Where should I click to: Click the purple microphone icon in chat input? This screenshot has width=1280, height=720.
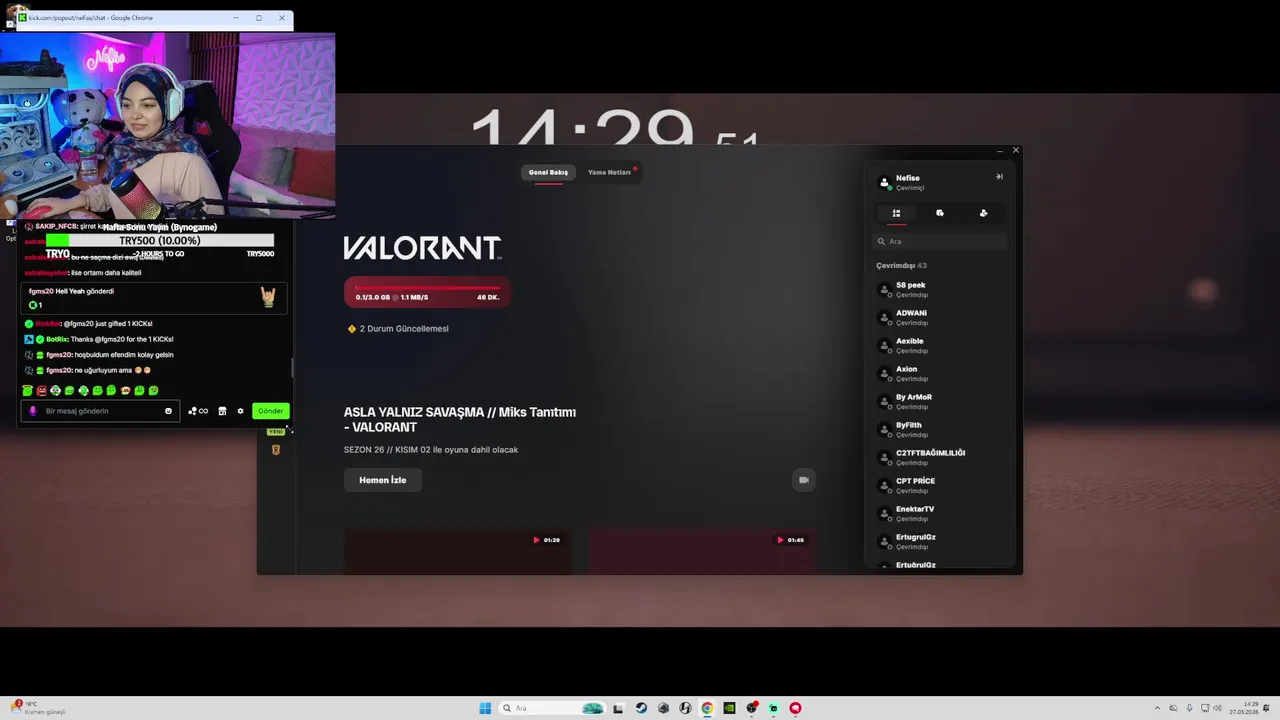click(33, 411)
